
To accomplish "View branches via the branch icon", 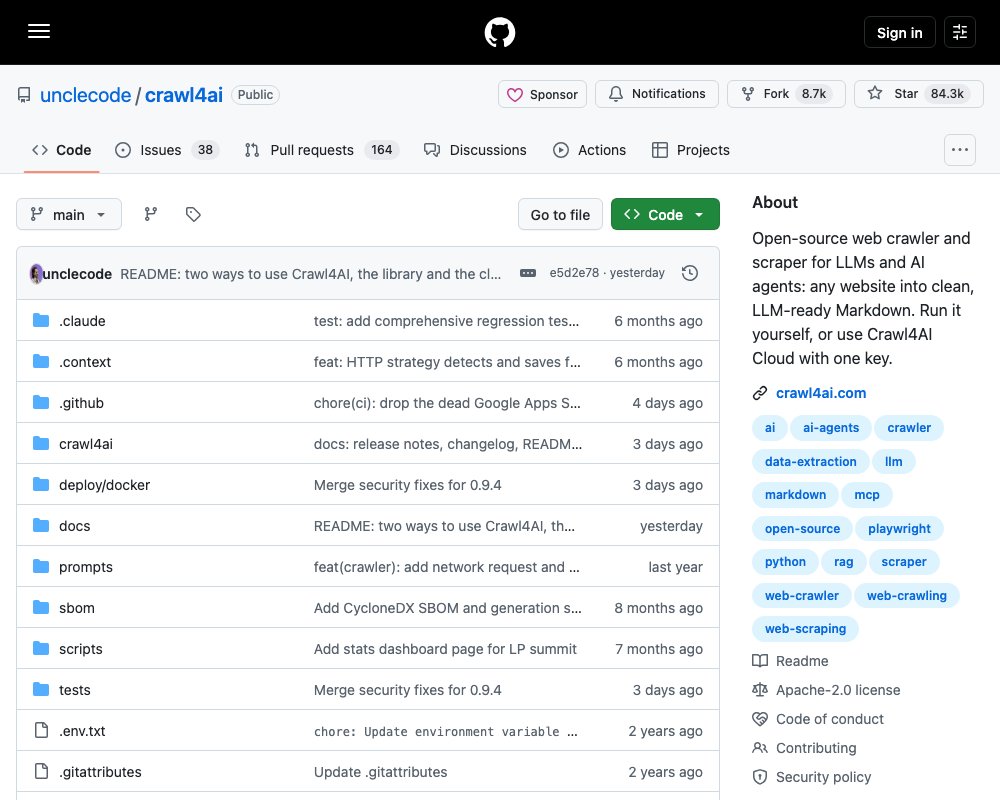I will click(x=151, y=214).
